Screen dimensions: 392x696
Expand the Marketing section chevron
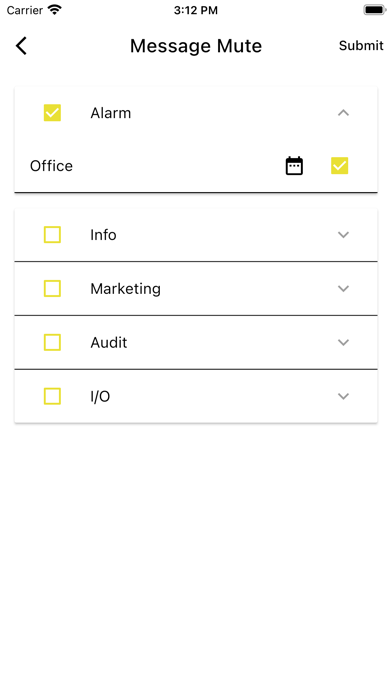point(343,289)
